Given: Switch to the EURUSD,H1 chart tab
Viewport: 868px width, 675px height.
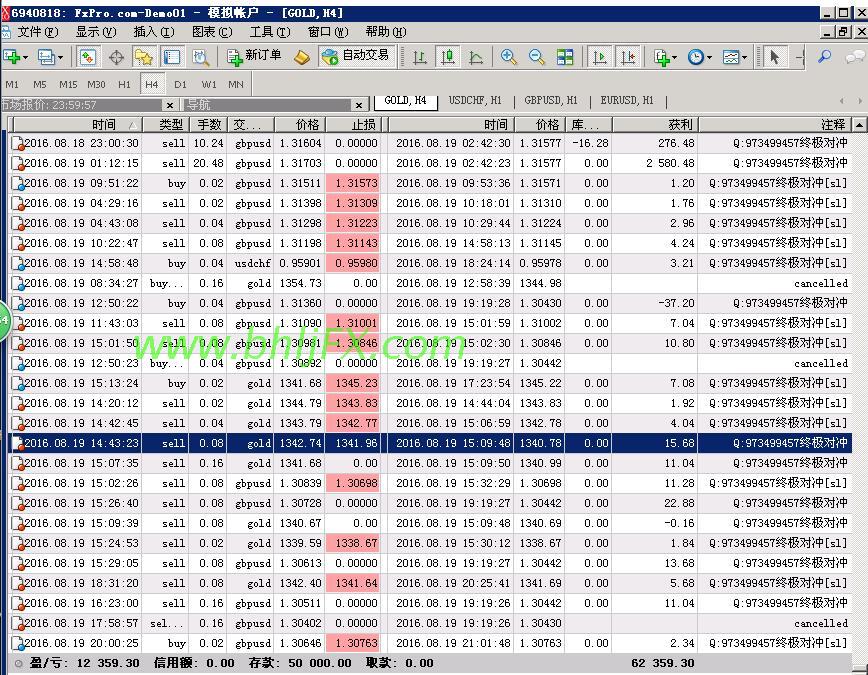Looking at the screenshot, I should tap(627, 101).
